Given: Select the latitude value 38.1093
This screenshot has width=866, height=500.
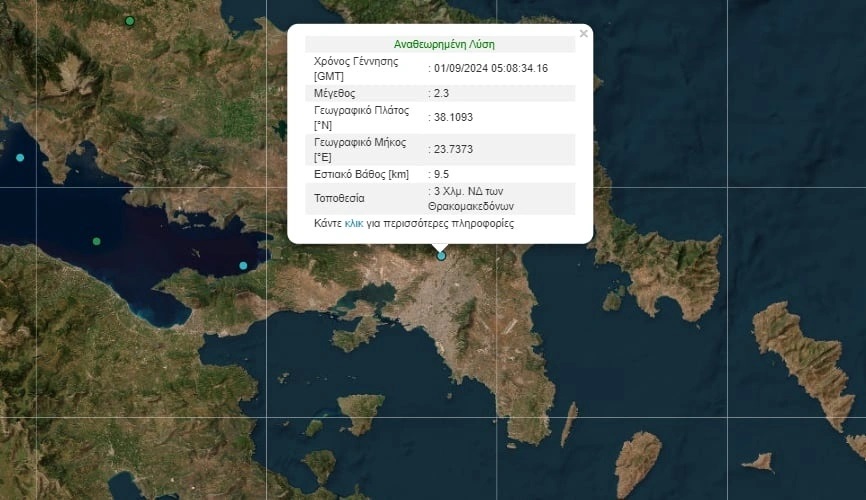Looking at the screenshot, I should tap(453, 118).
